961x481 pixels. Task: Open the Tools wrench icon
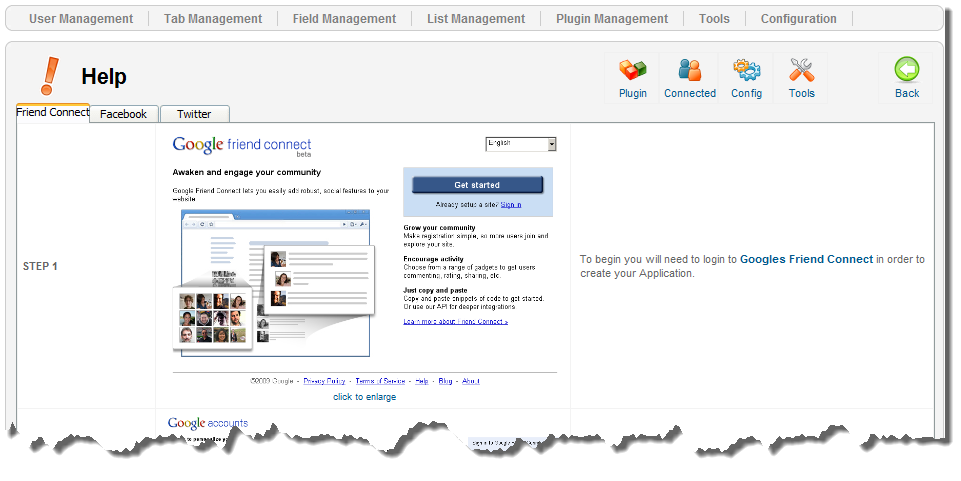click(x=801, y=78)
